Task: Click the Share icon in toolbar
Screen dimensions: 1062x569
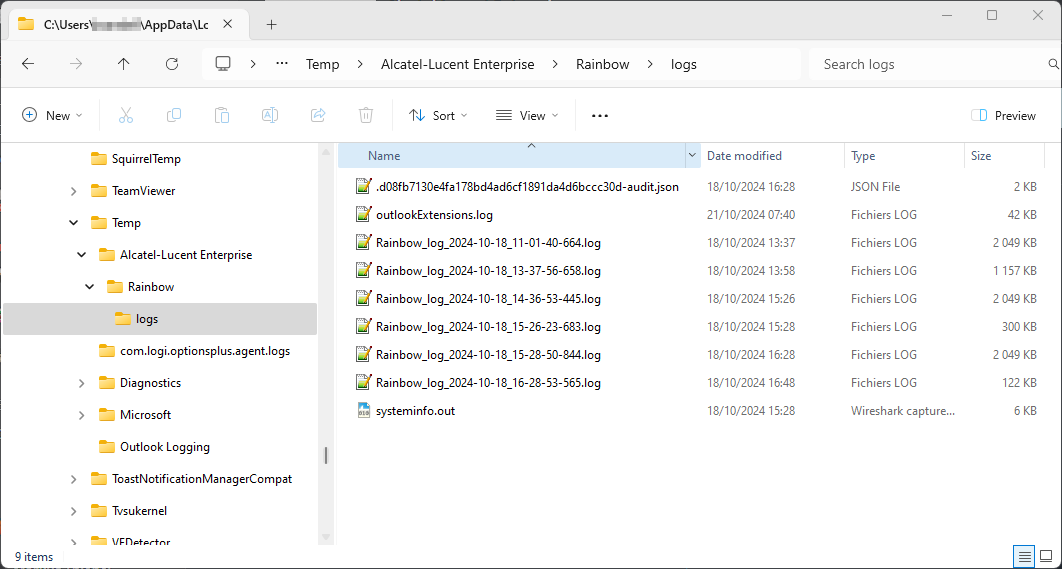Action: point(318,115)
